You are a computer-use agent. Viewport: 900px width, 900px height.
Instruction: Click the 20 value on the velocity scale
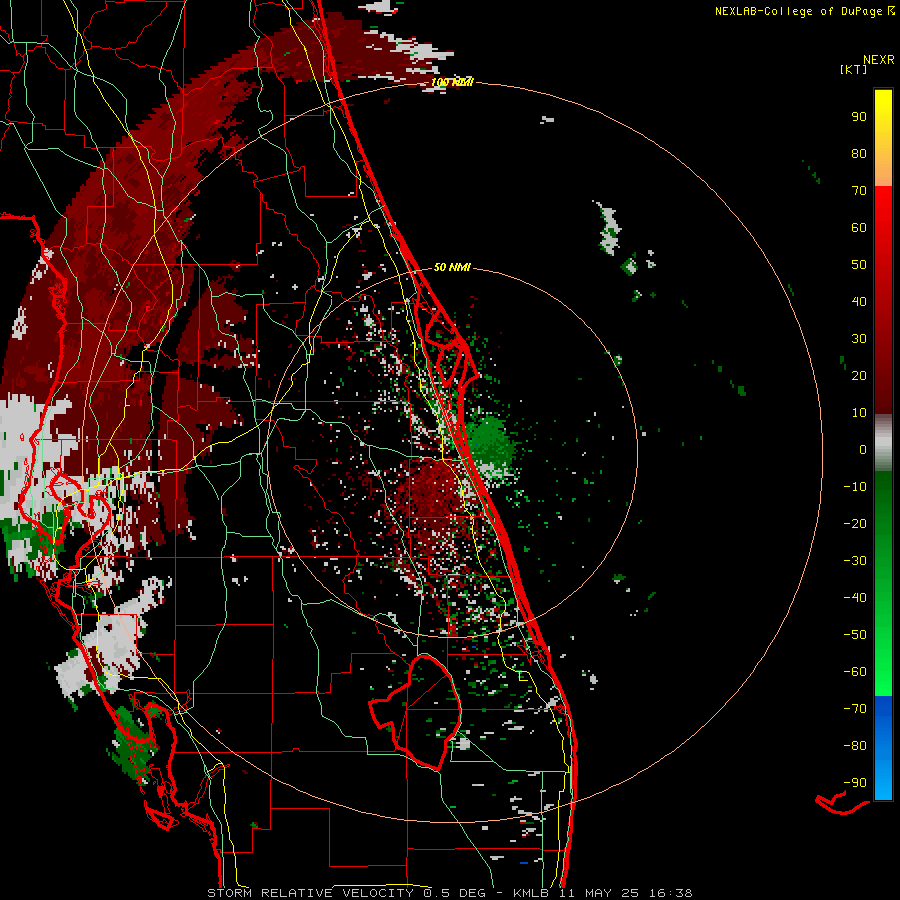click(x=859, y=375)
